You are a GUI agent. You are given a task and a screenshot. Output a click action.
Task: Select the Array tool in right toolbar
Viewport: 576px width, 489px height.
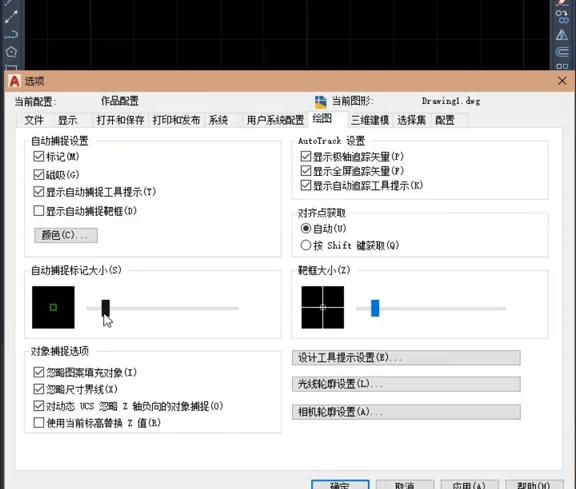pos(562,66)
